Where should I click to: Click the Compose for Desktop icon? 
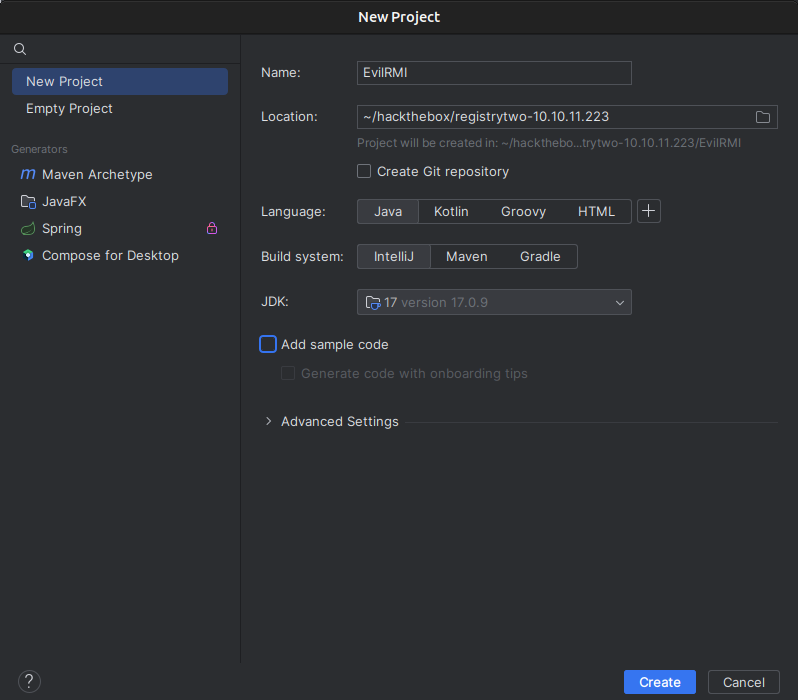(x=28, y=255)
